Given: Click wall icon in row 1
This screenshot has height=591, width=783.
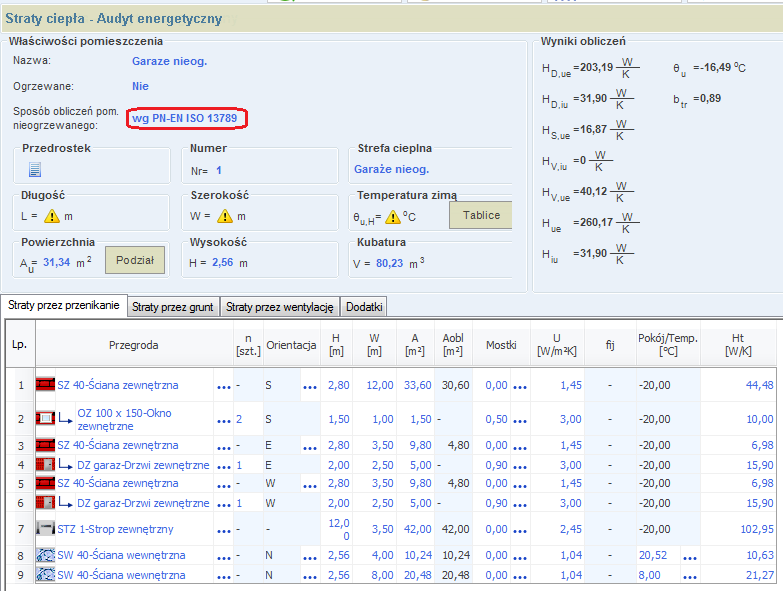Looking at the screenshot, I should pos(45,385).
